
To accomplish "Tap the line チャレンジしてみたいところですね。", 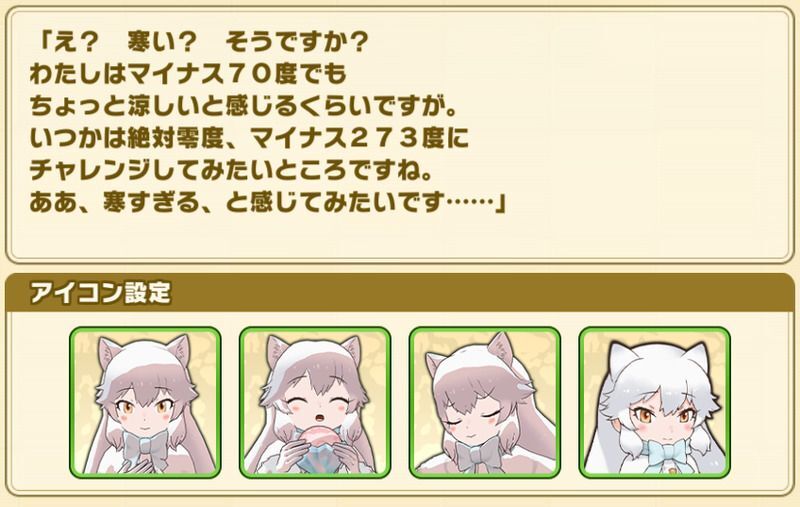I will pyautogui.click(x=232, y=171).
